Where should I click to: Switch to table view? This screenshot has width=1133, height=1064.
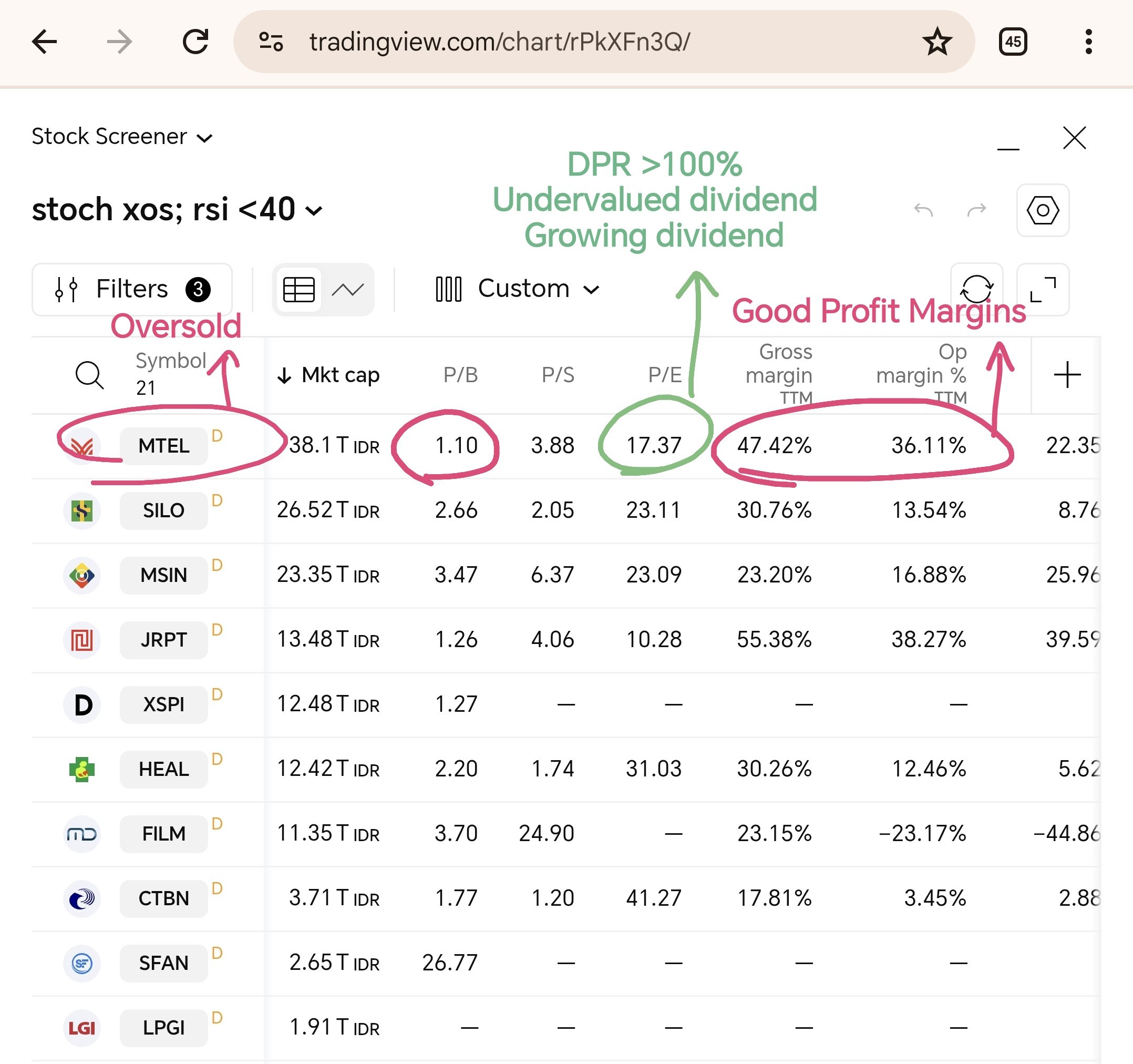pyautogui.click(x=298, y=289)
